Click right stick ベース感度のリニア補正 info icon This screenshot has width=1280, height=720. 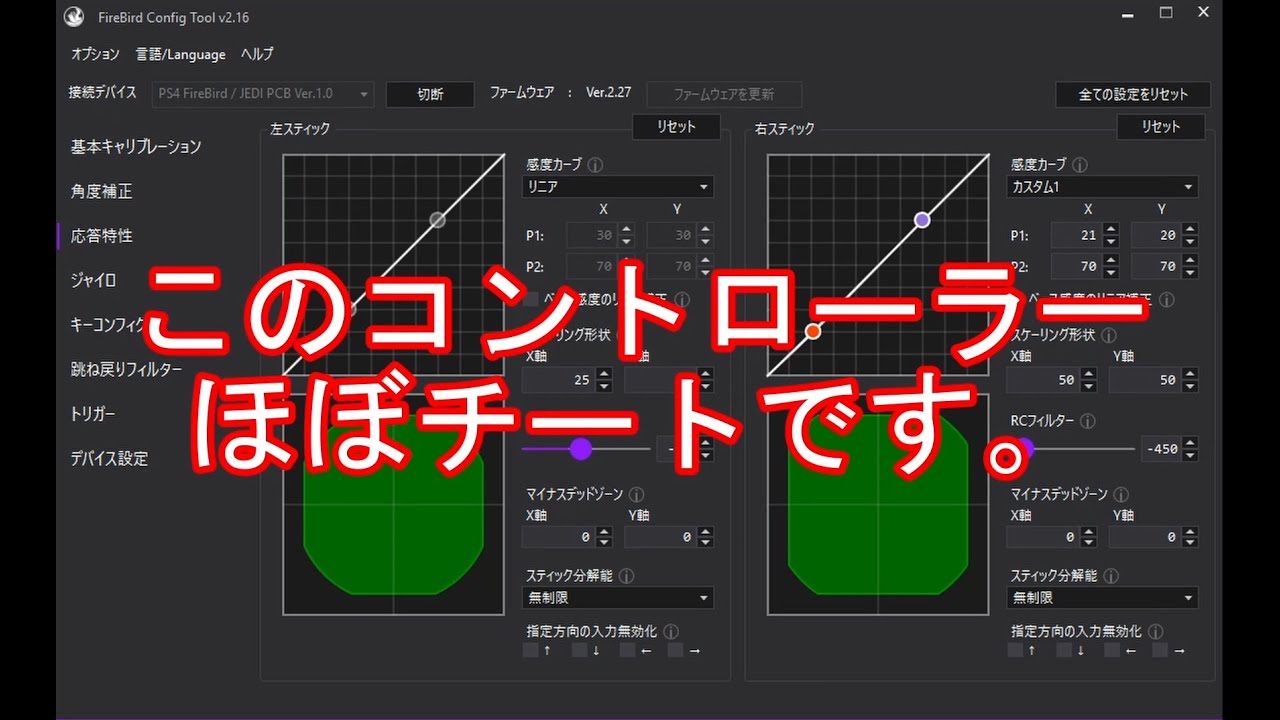point(1167,299)
